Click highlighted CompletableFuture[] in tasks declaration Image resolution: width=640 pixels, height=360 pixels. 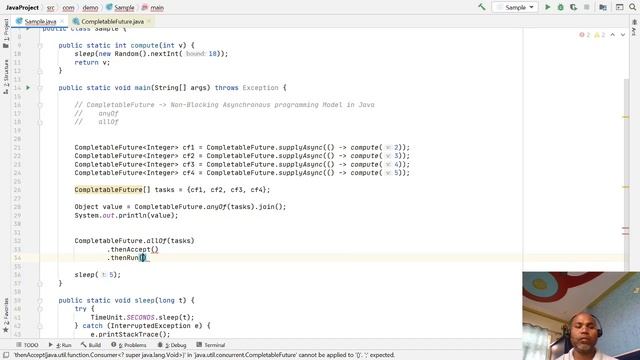point(112,189)
